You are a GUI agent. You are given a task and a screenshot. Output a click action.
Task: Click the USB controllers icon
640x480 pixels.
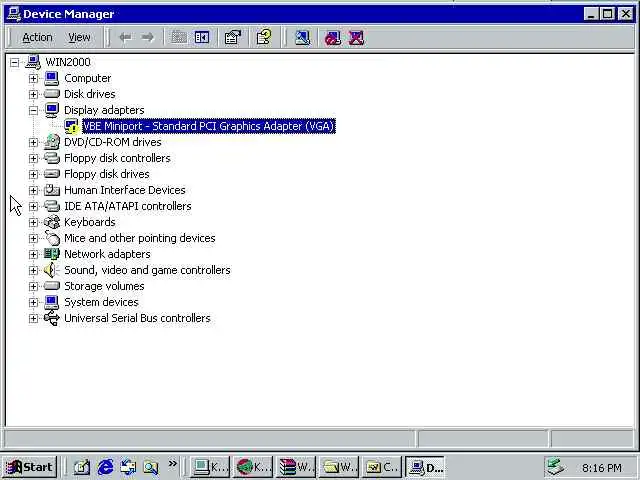(52, 318)
